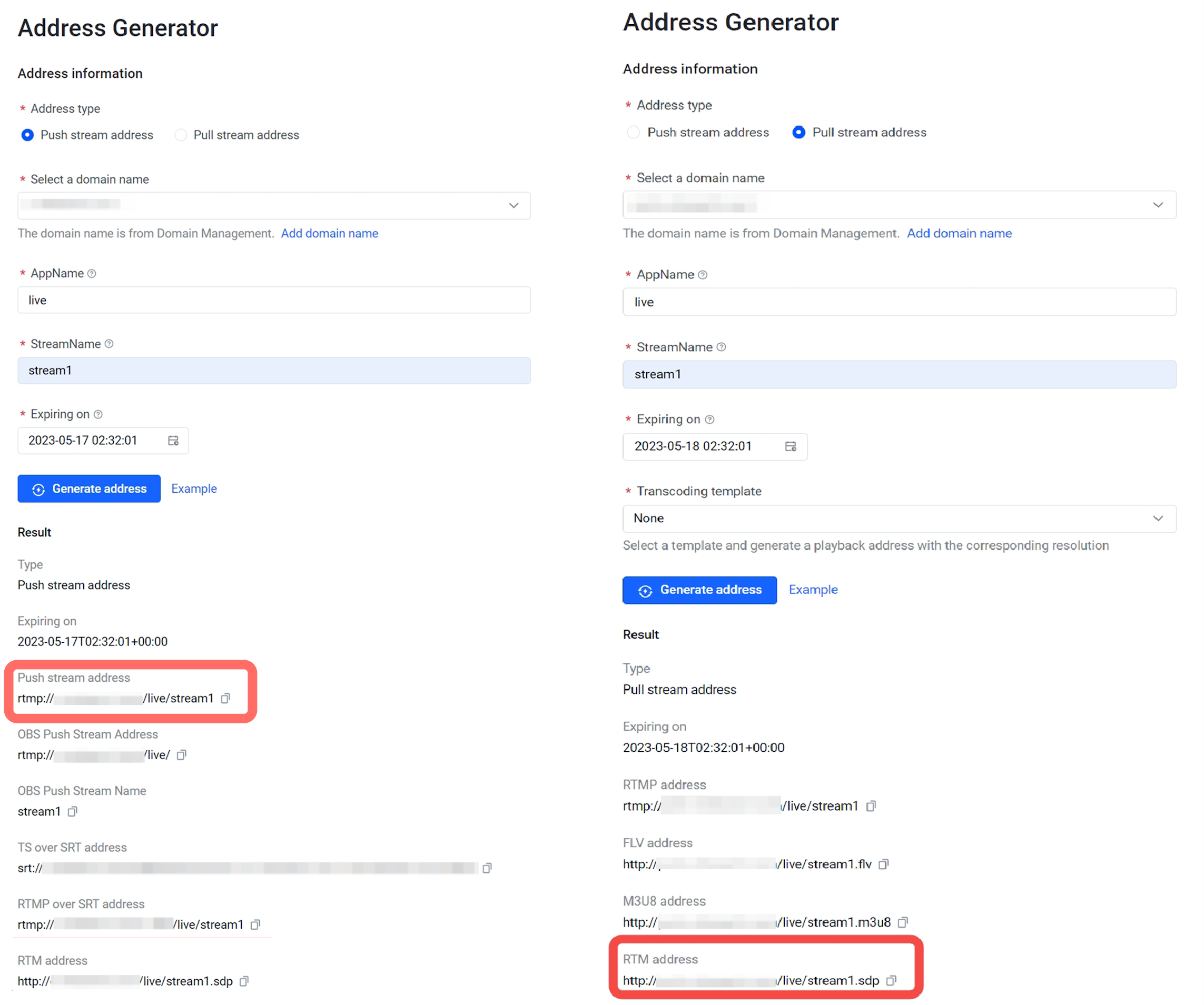Show AppName help tooltip icon in right panel
Image resolution: width=1204 pixels, height=1005 pixels.
(703, 275)
